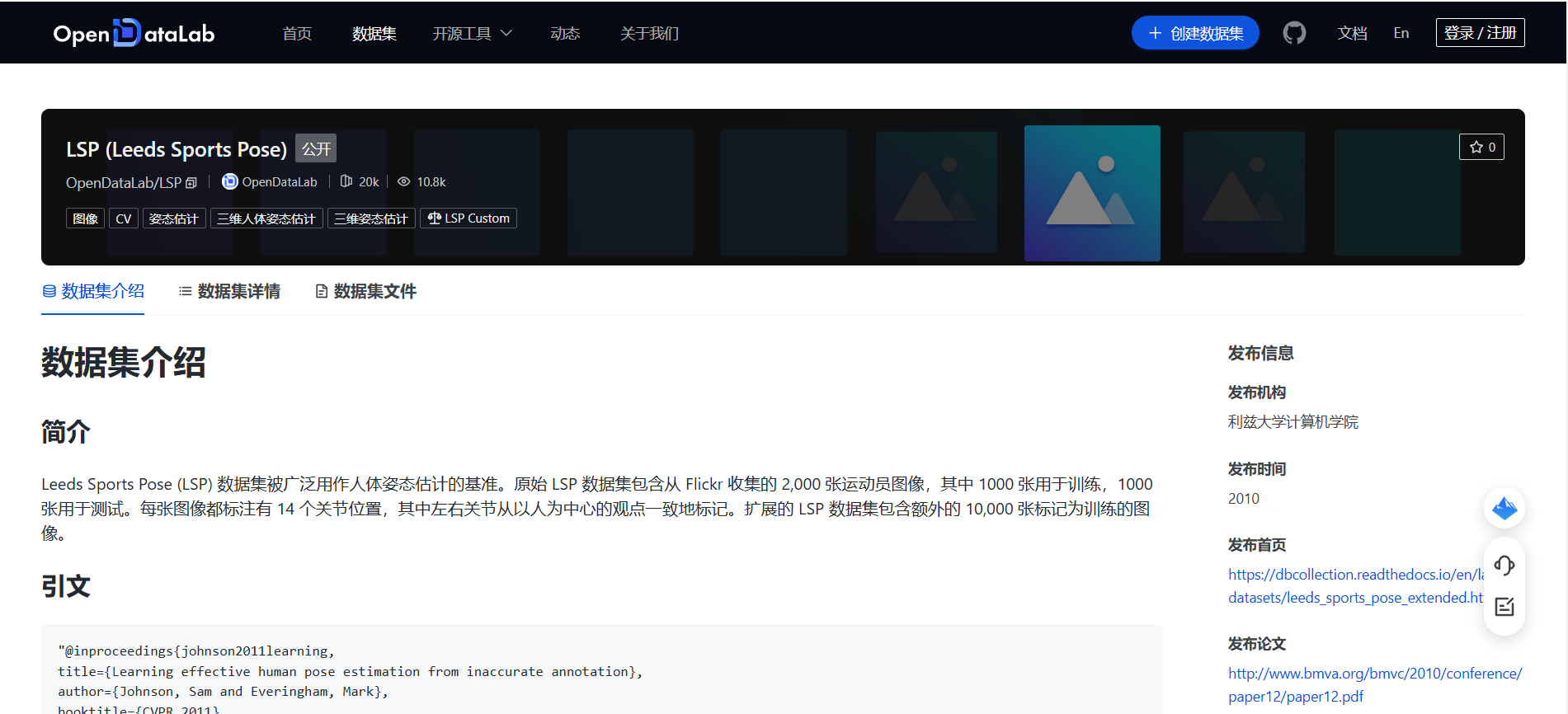
Task: Switch to the 数据集文件 tab
Action: click(366, 291)
